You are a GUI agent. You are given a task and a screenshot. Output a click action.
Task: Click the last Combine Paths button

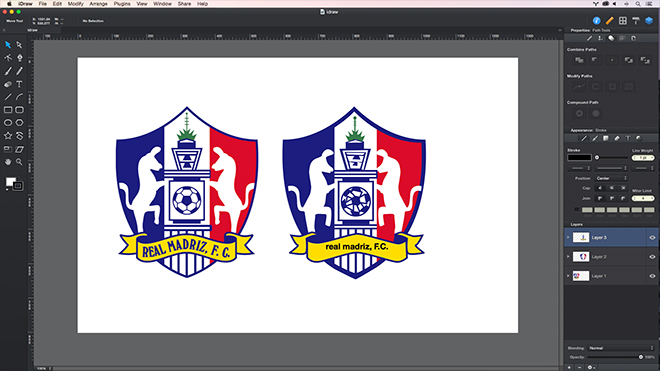pyautogui.click(x=645, y=60)
